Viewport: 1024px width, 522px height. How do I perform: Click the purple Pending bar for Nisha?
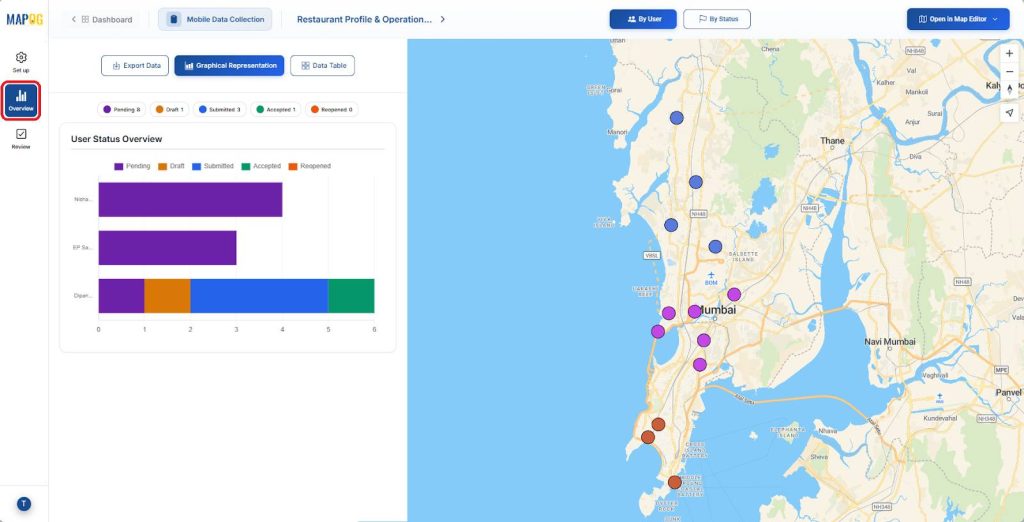pyautogui.click(x=190, y=199)
